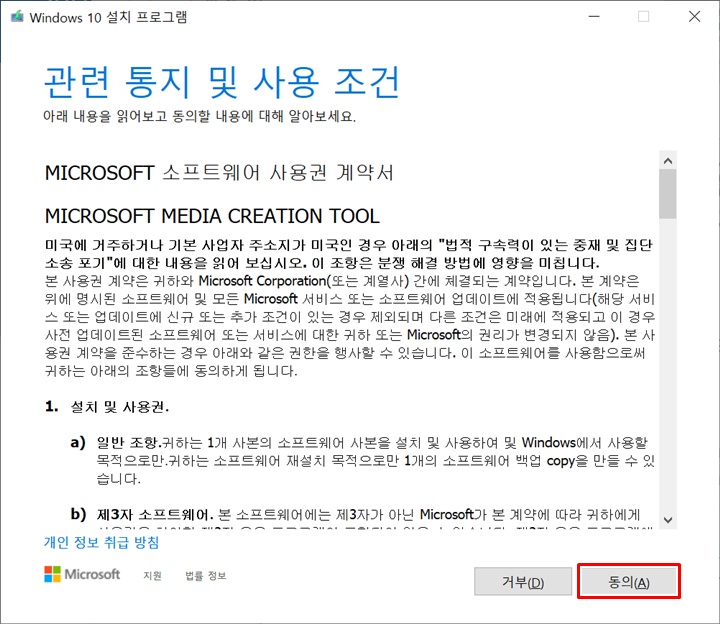Click the scrollbar down arrow
720x624 pixels.
coord(668,520)
